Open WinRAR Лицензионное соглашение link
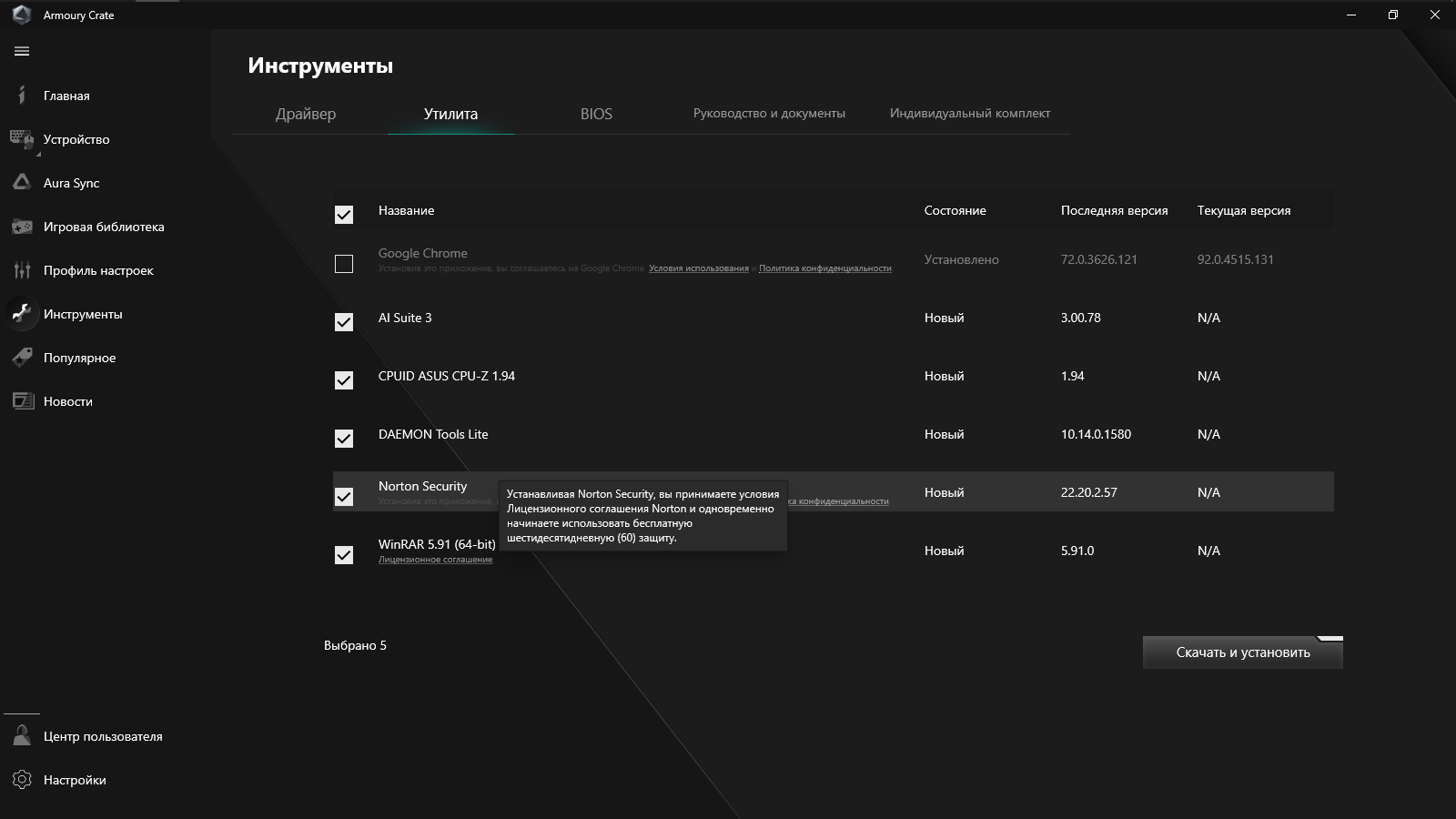The height and width of the screenshot is (819, 1456). (435, 560)
